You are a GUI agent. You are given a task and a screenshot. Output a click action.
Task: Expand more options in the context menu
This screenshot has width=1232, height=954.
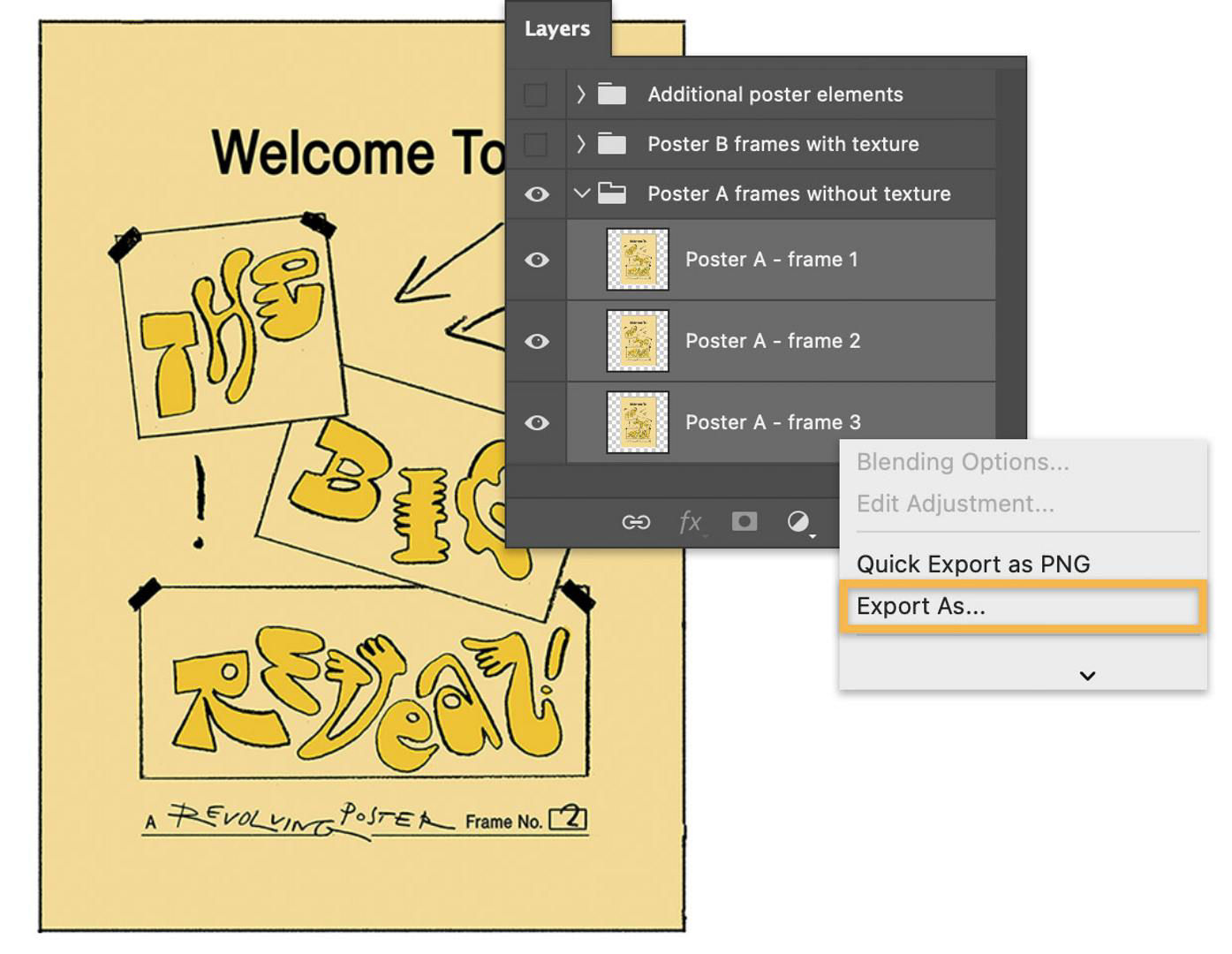(x=1087, y=675)
